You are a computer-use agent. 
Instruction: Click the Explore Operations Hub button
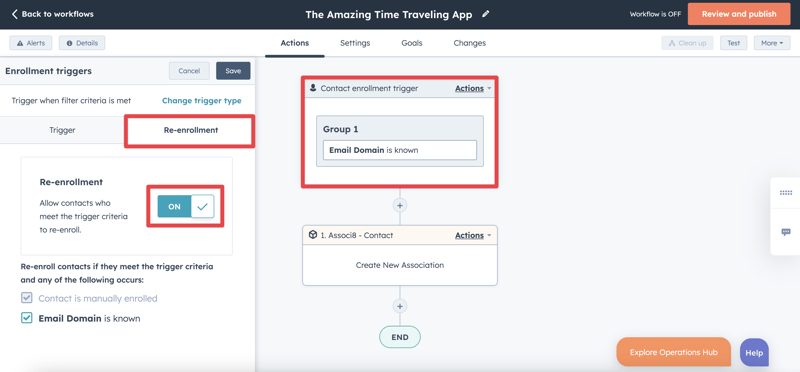click(673, 352)
